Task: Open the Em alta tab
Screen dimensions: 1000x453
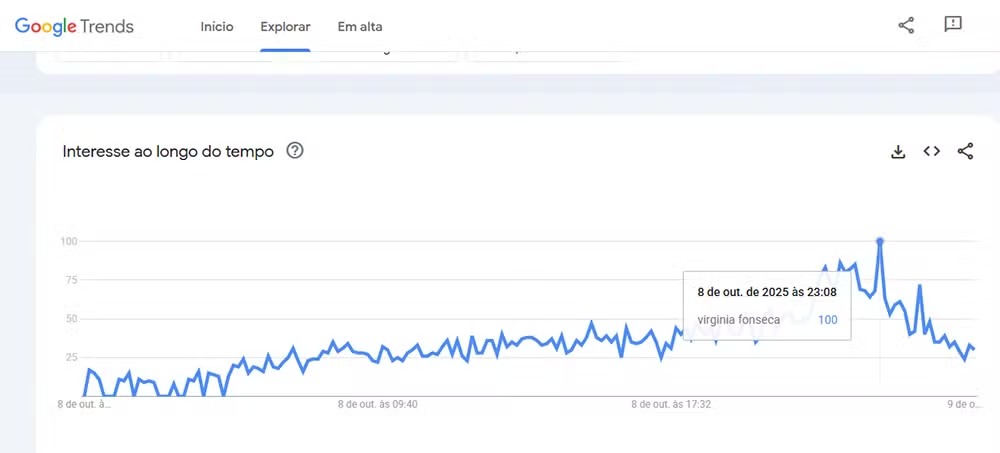Action: pyautogui.click(x=360, y=27)
